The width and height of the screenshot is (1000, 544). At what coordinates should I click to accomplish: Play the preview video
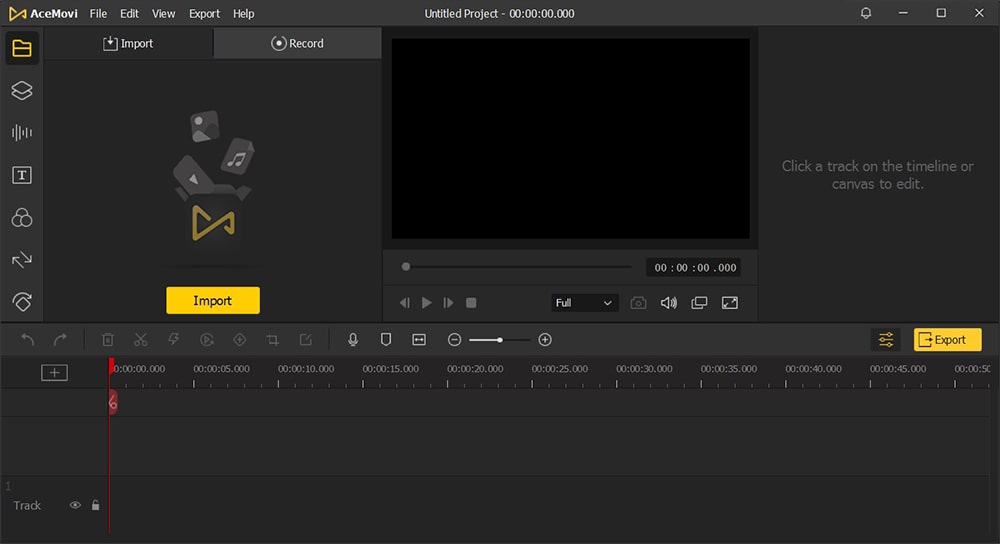pyautogui.click(x=427, y=303)
